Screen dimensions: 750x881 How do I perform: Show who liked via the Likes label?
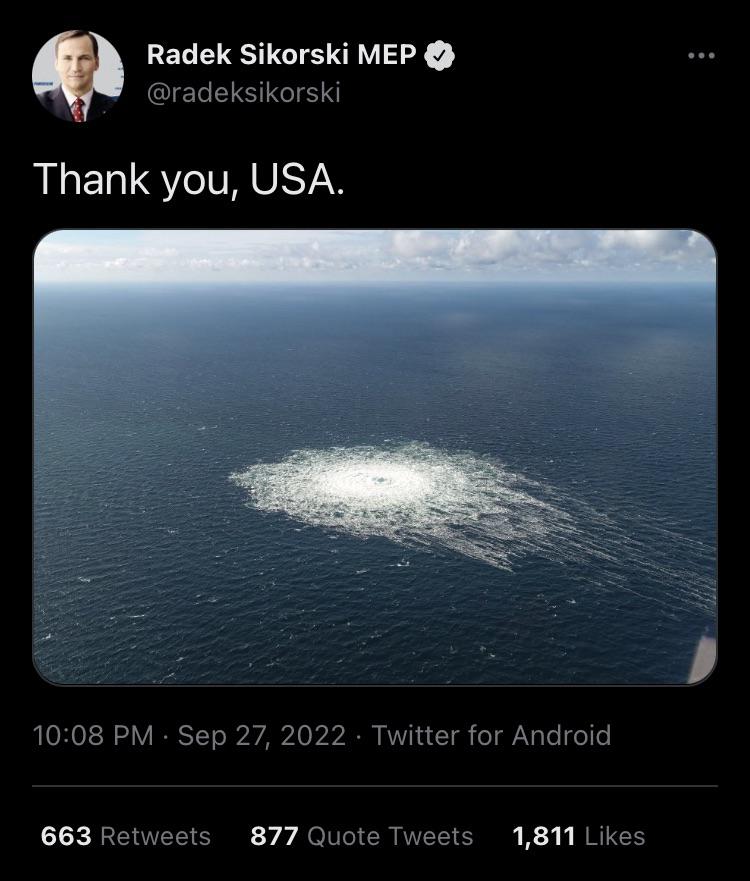tap(616, 836)
